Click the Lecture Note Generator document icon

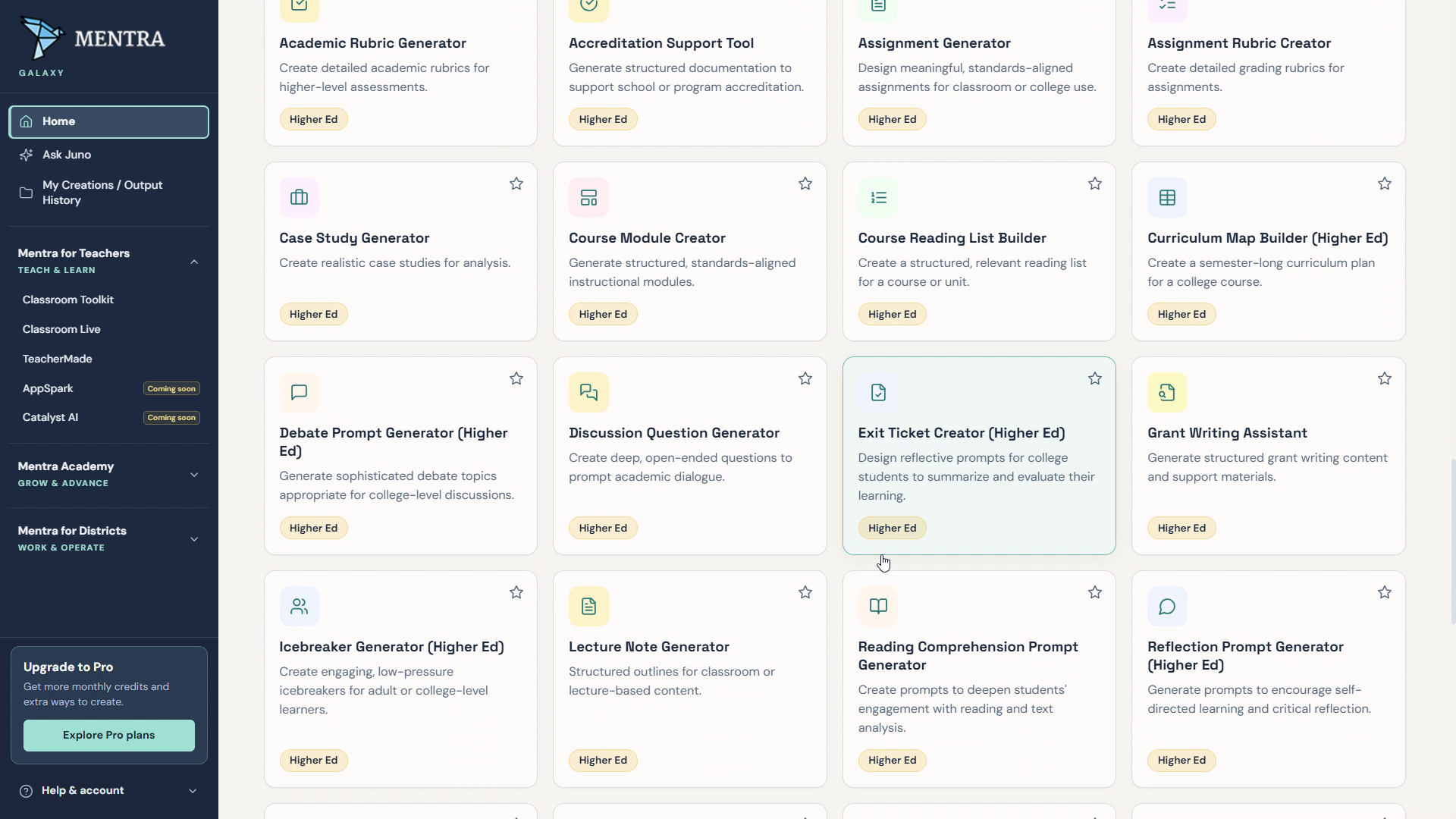(x=588, y=606)
